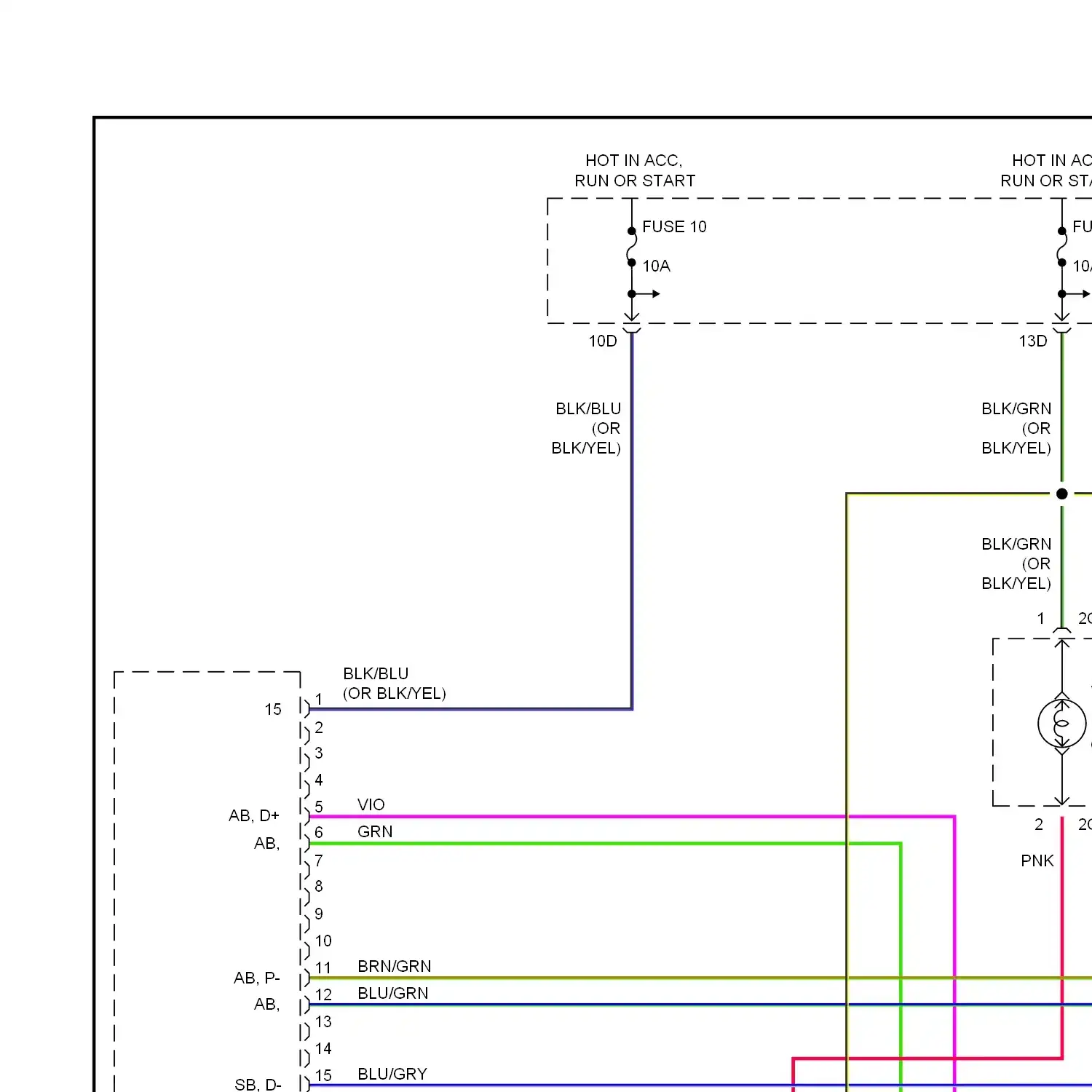
Task: Click the black splice dot below 13D
Action: pyautogui.click(x=1062, y=494)
